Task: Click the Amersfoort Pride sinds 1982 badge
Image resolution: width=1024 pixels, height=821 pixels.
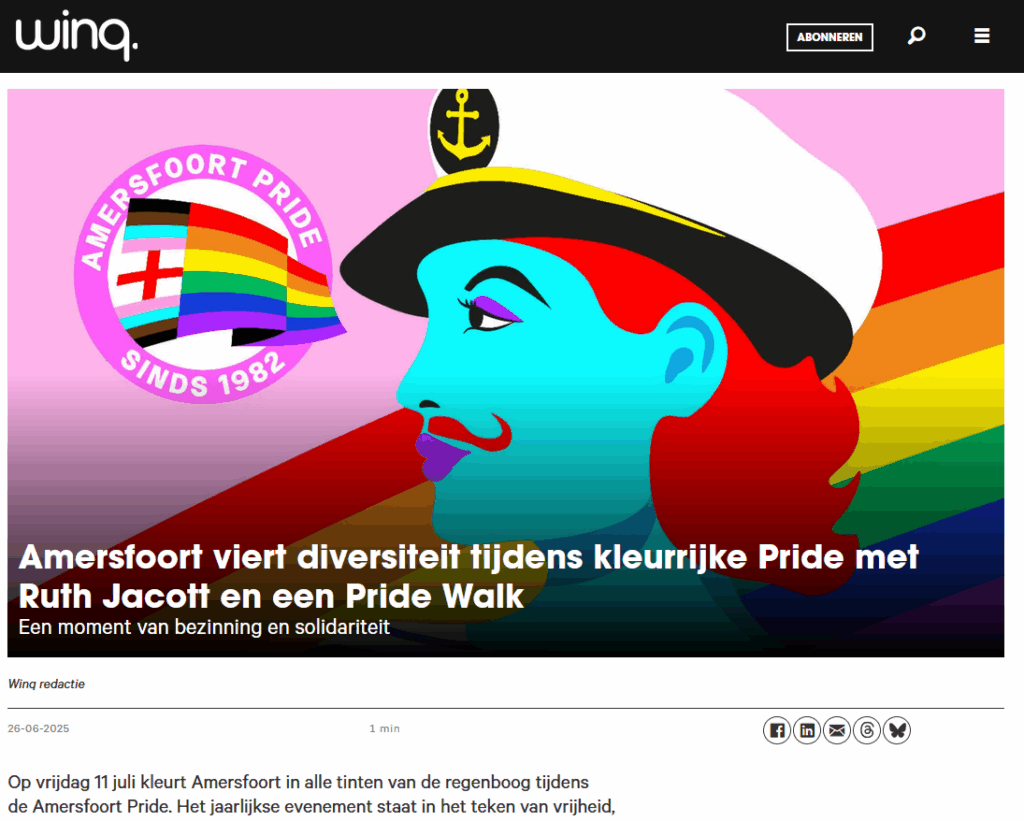Action: 206,274
